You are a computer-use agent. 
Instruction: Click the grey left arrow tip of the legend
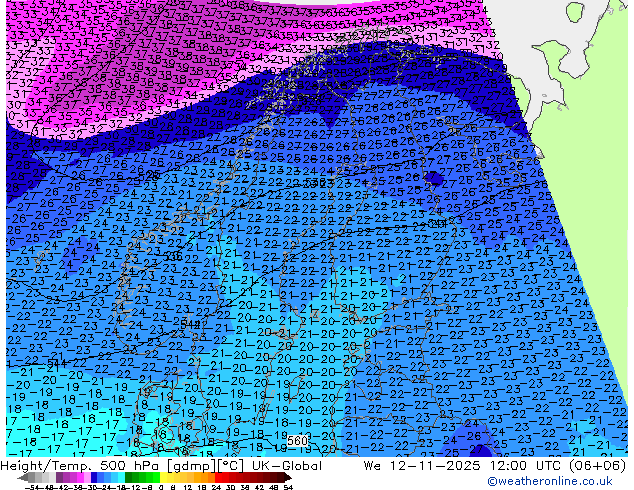point(22,477)
